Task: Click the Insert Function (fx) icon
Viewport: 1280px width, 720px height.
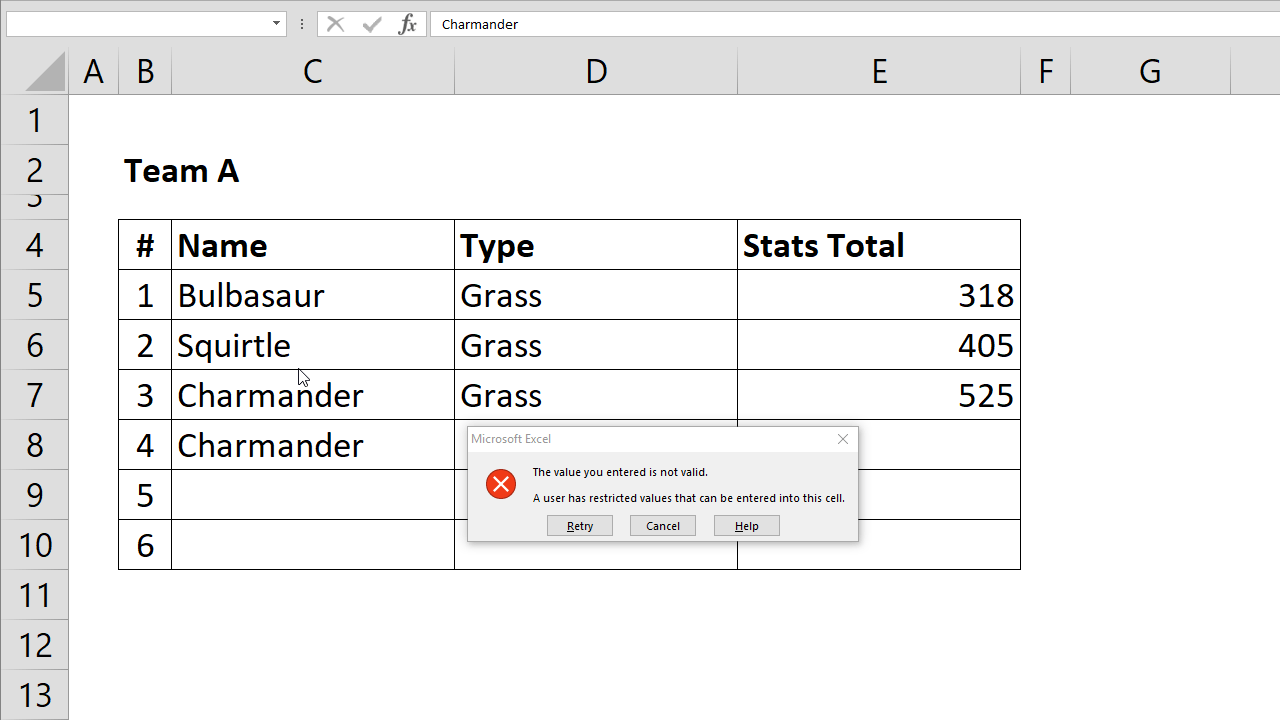Action: tap(407, 24)
